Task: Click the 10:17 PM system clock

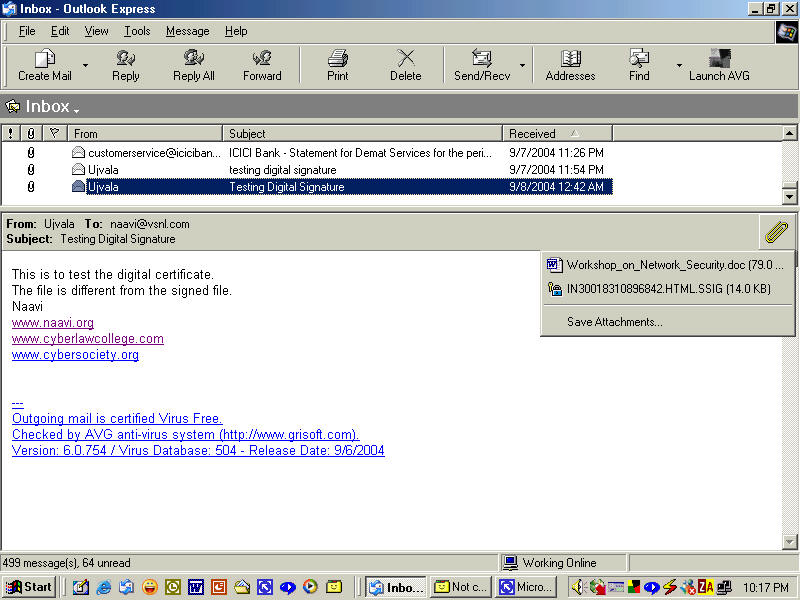Action: click(766, 588)
